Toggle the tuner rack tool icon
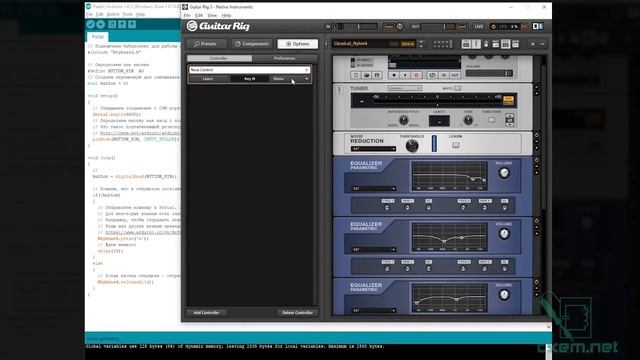 476,44
